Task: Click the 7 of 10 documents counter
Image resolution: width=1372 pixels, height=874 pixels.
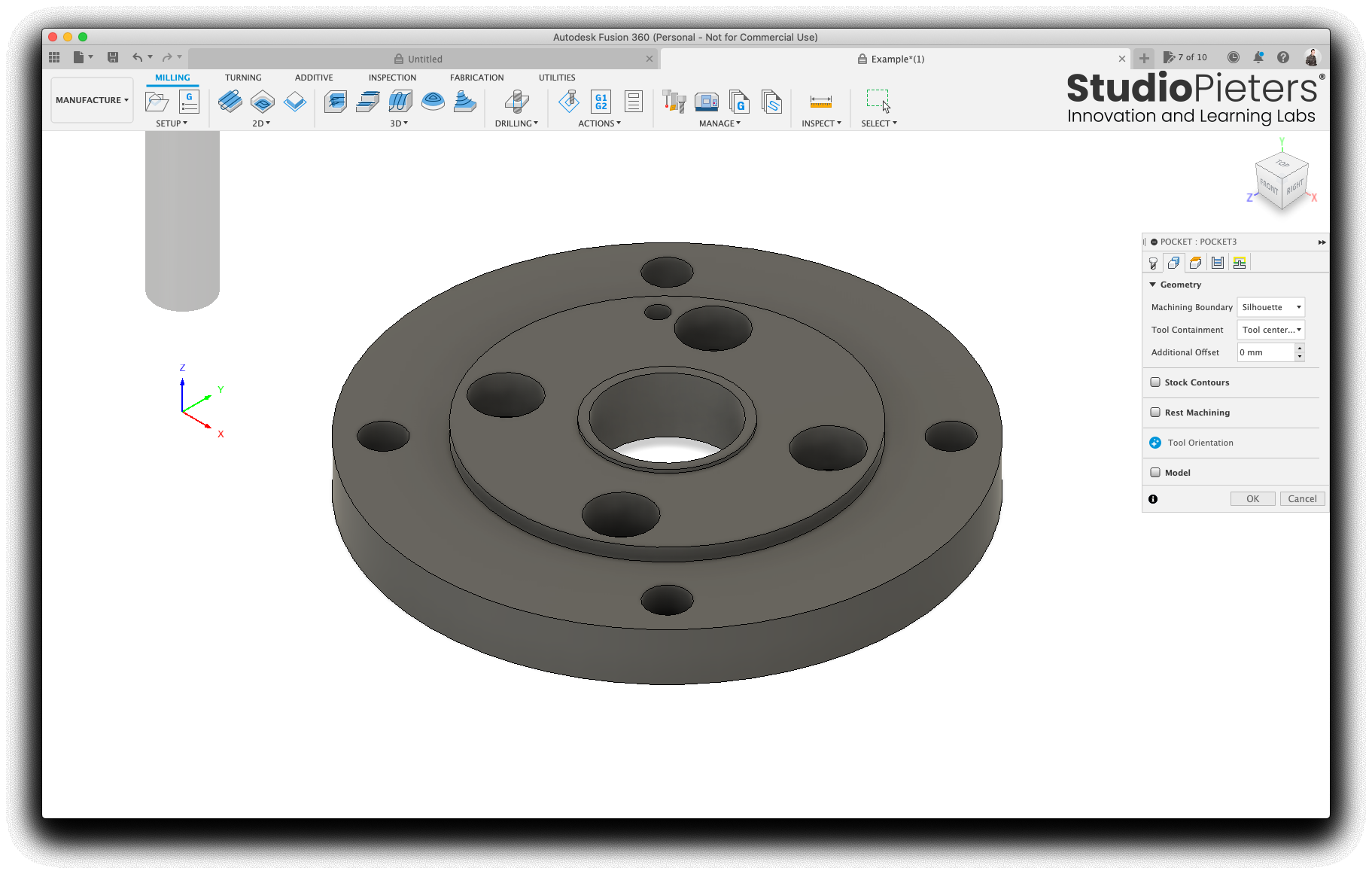Action: tap(1185, 57)
